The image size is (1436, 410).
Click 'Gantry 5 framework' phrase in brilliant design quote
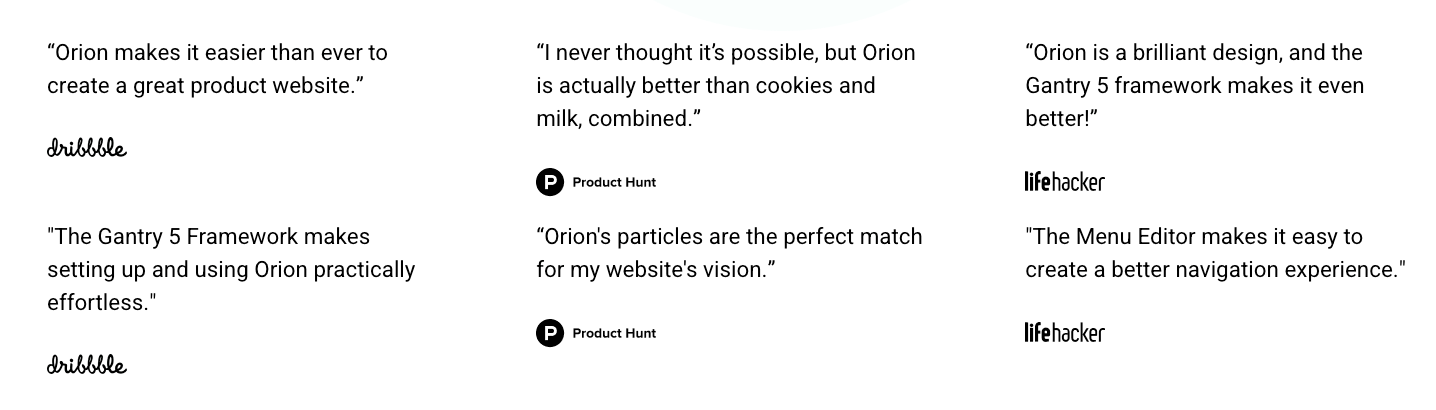click(1123, 86)
